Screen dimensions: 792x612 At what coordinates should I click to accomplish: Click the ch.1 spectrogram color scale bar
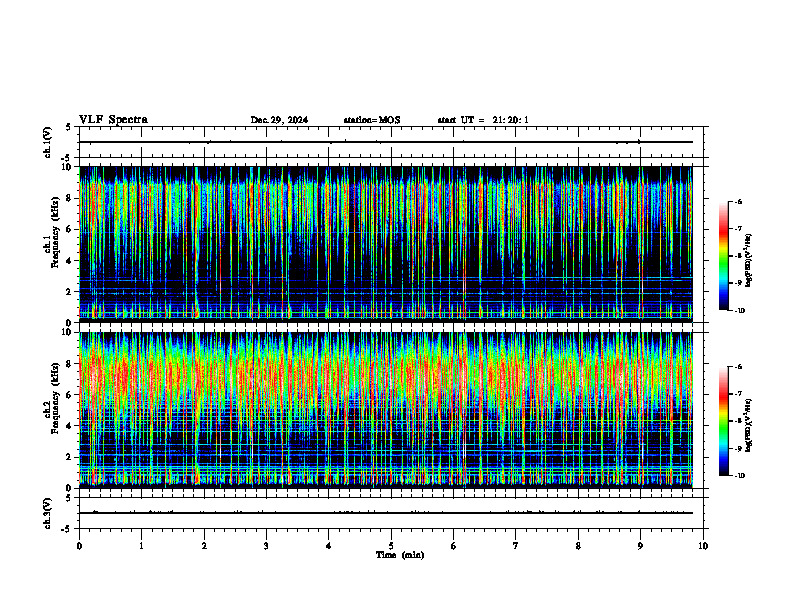coord(723,256)
